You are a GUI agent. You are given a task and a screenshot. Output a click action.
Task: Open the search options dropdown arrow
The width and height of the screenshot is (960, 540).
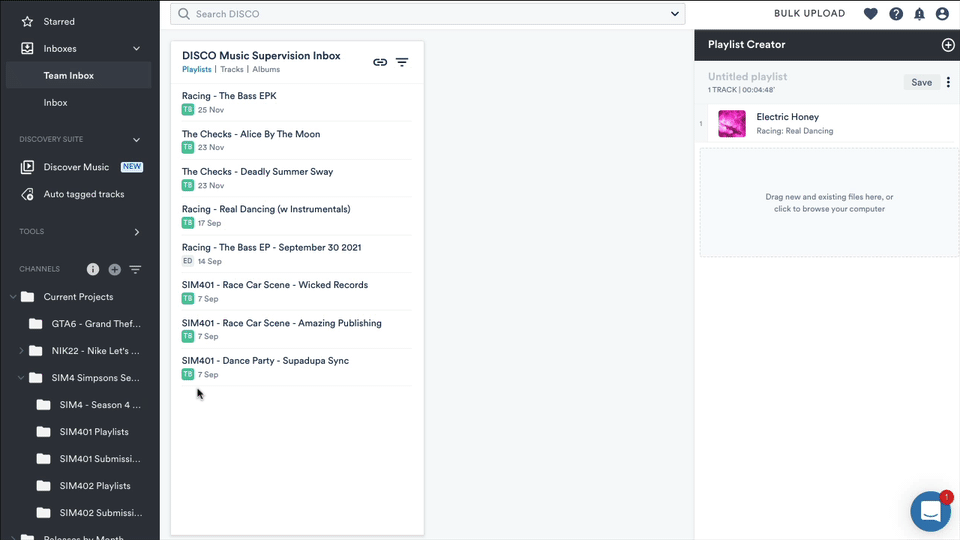[x=675, y=13]
